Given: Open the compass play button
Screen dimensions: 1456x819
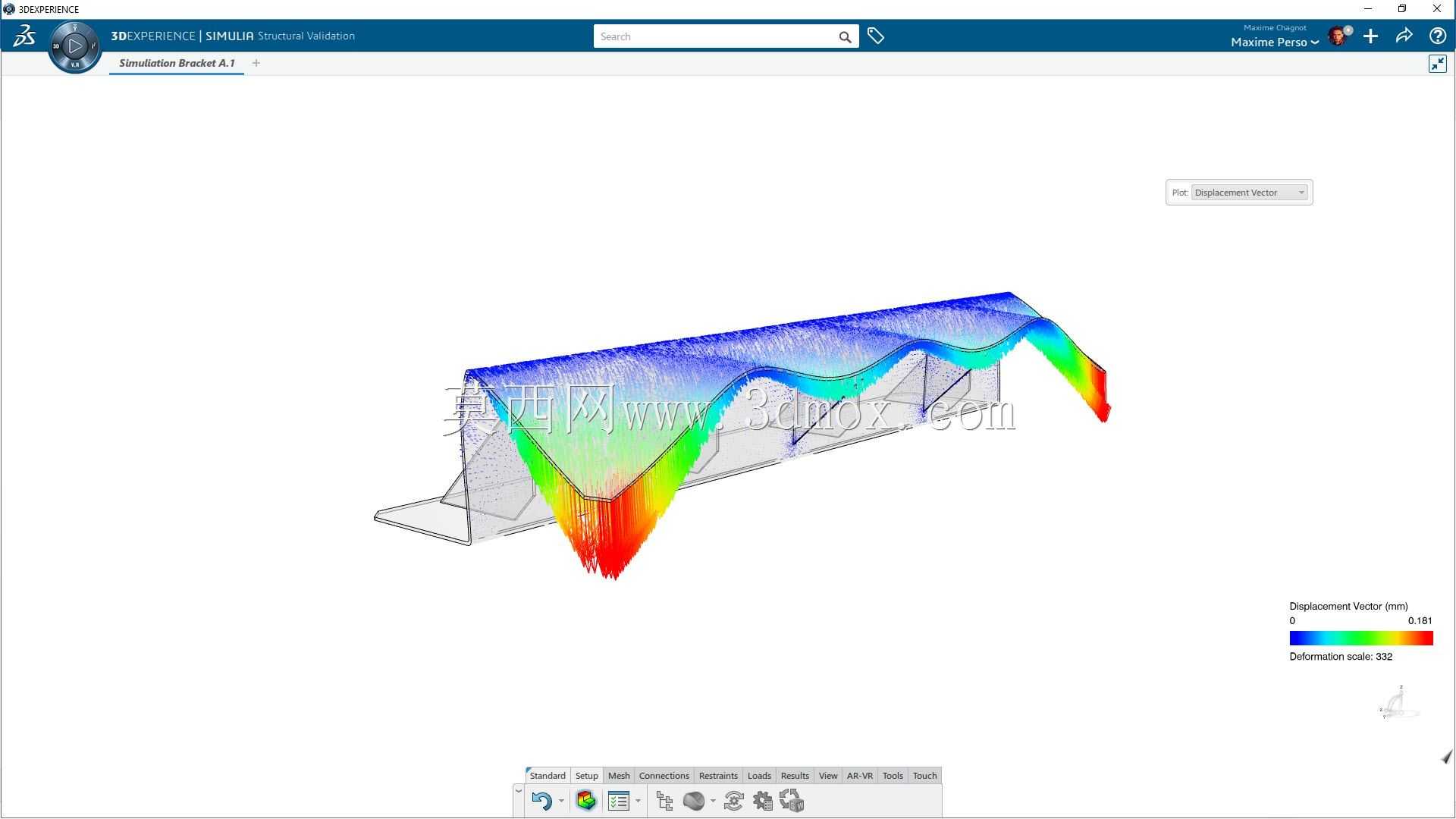Looking at the screenshot, I should coord(74,46).
